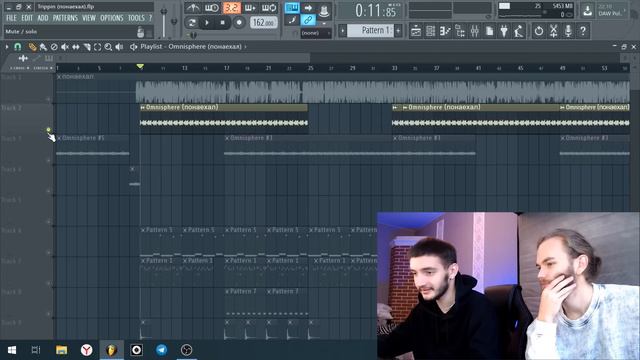Add new pattern with plus button

(x=398, y=31)
